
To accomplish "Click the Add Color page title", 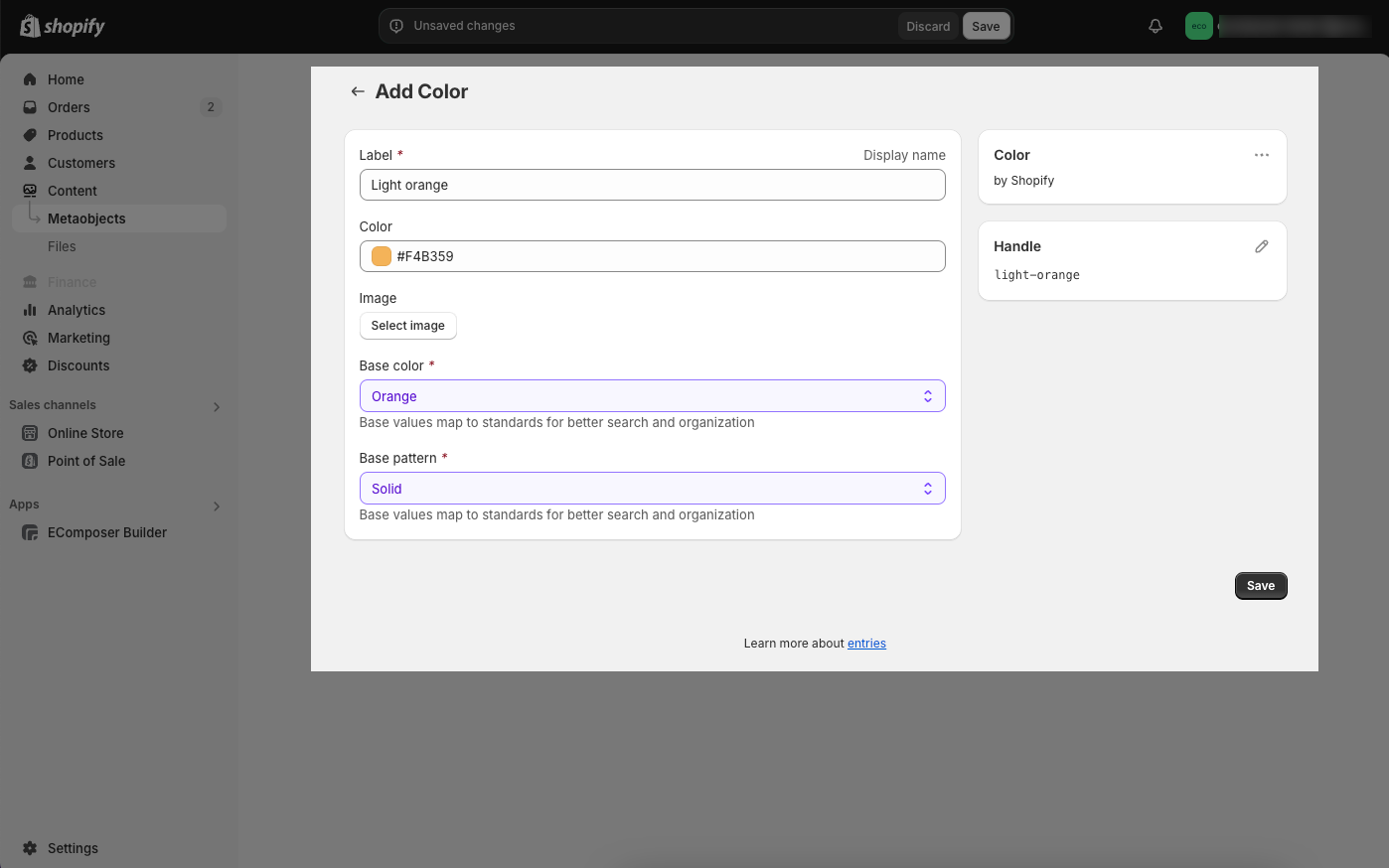I will click(x=421, y=91).
